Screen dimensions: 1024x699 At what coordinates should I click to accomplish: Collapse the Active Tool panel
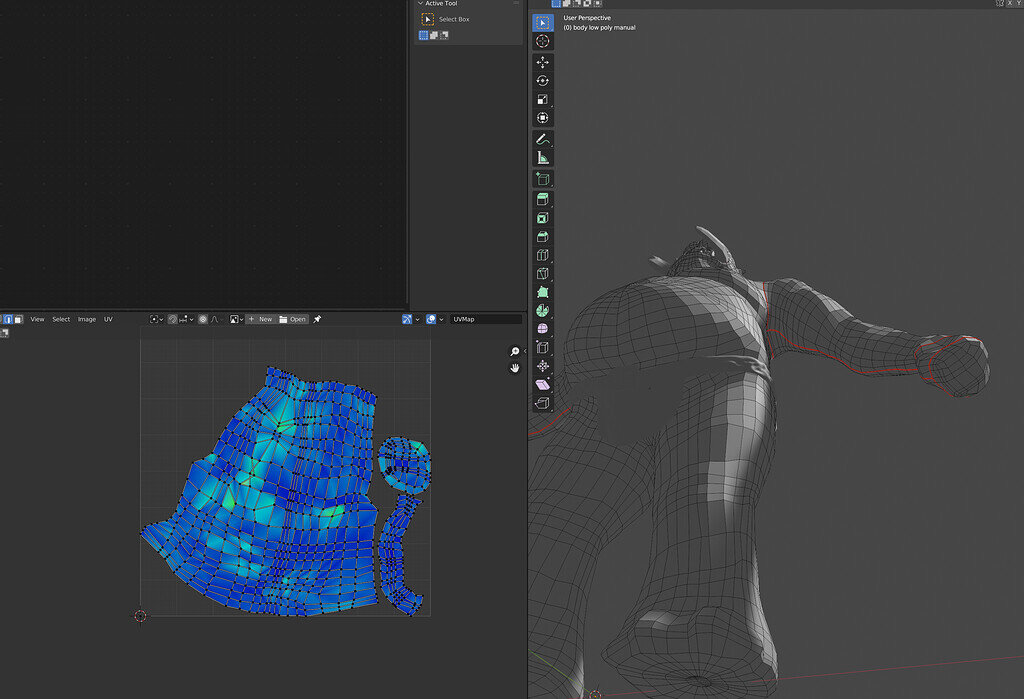[x=421, y=4]
